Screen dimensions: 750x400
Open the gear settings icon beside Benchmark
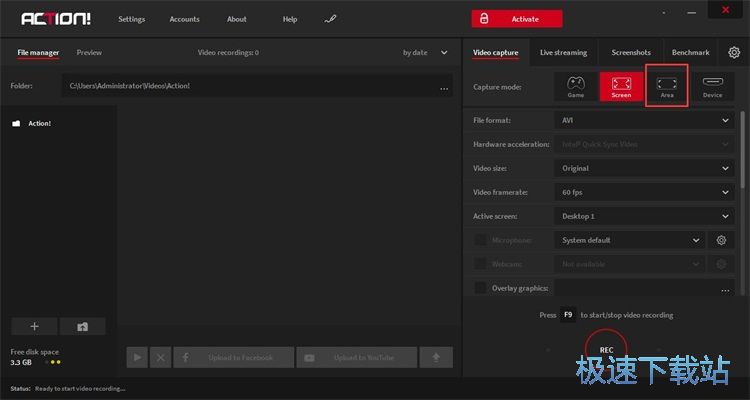pyautogui.click(x=734, y=53)
